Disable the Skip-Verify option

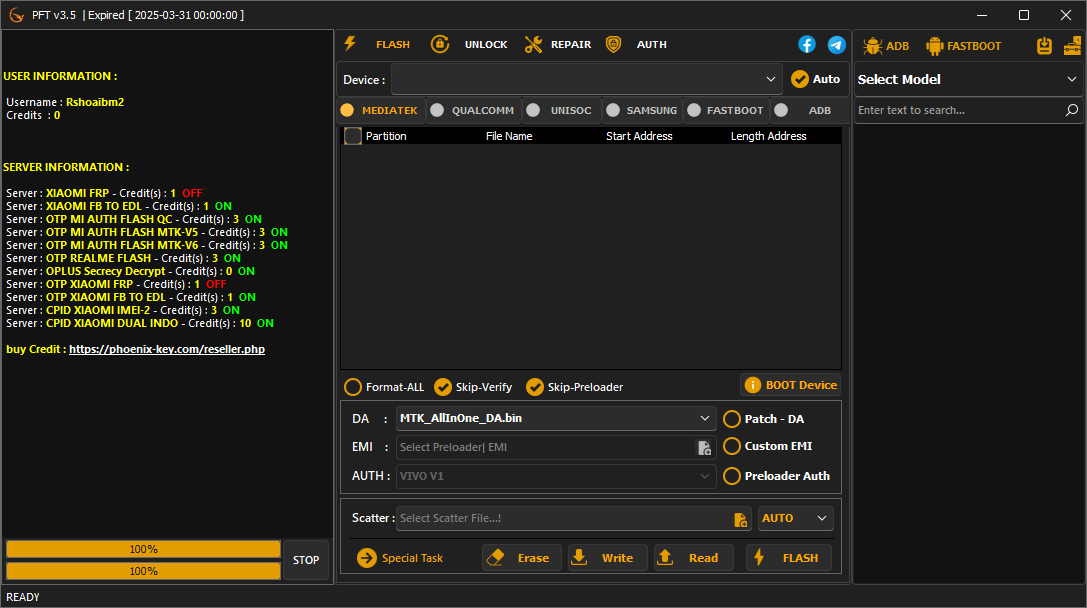click(443, 386)
